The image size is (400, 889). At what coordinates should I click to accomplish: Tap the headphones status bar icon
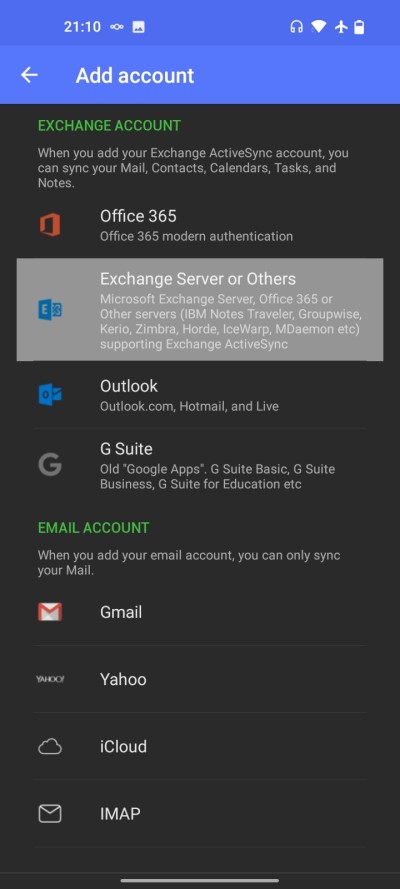coord(296,27)
